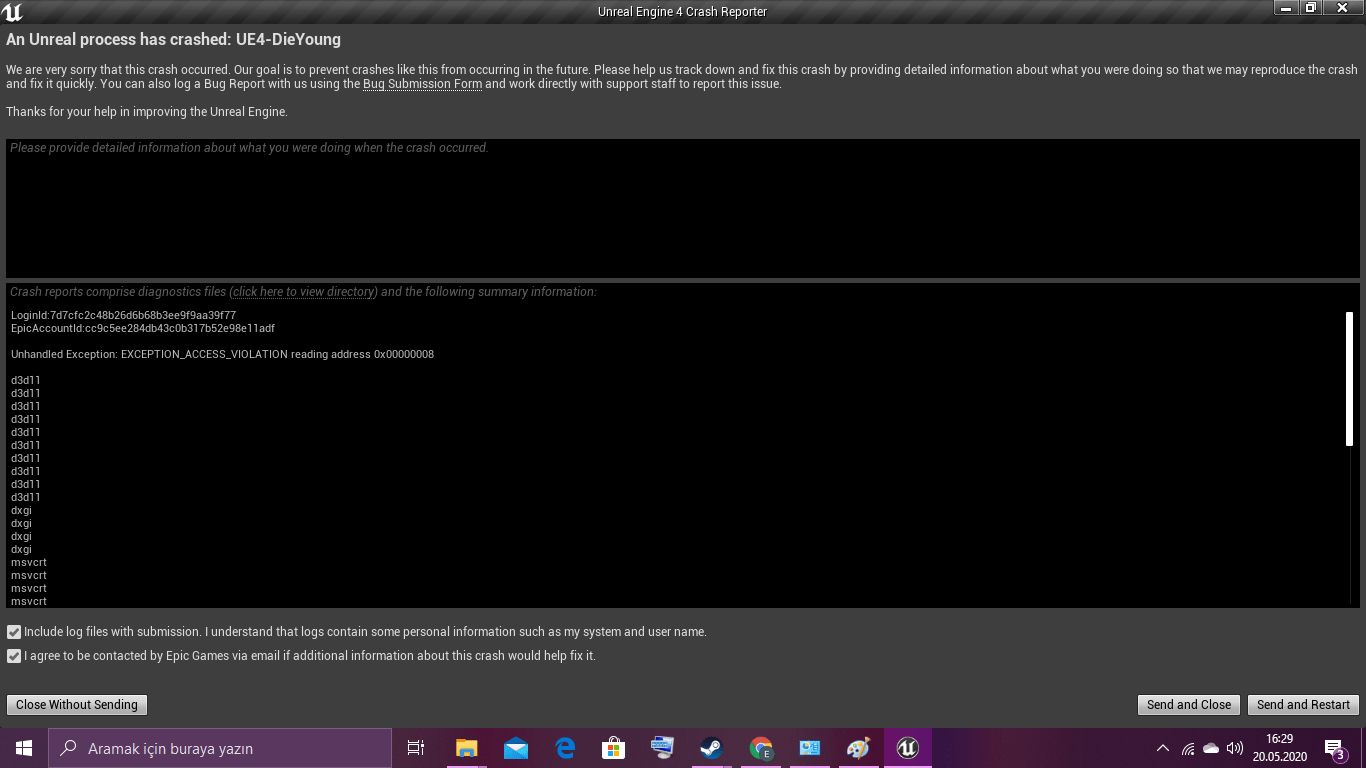Show hidden system tray icons
This screenshot has height=768, width=1366.
click(1162, 748)
